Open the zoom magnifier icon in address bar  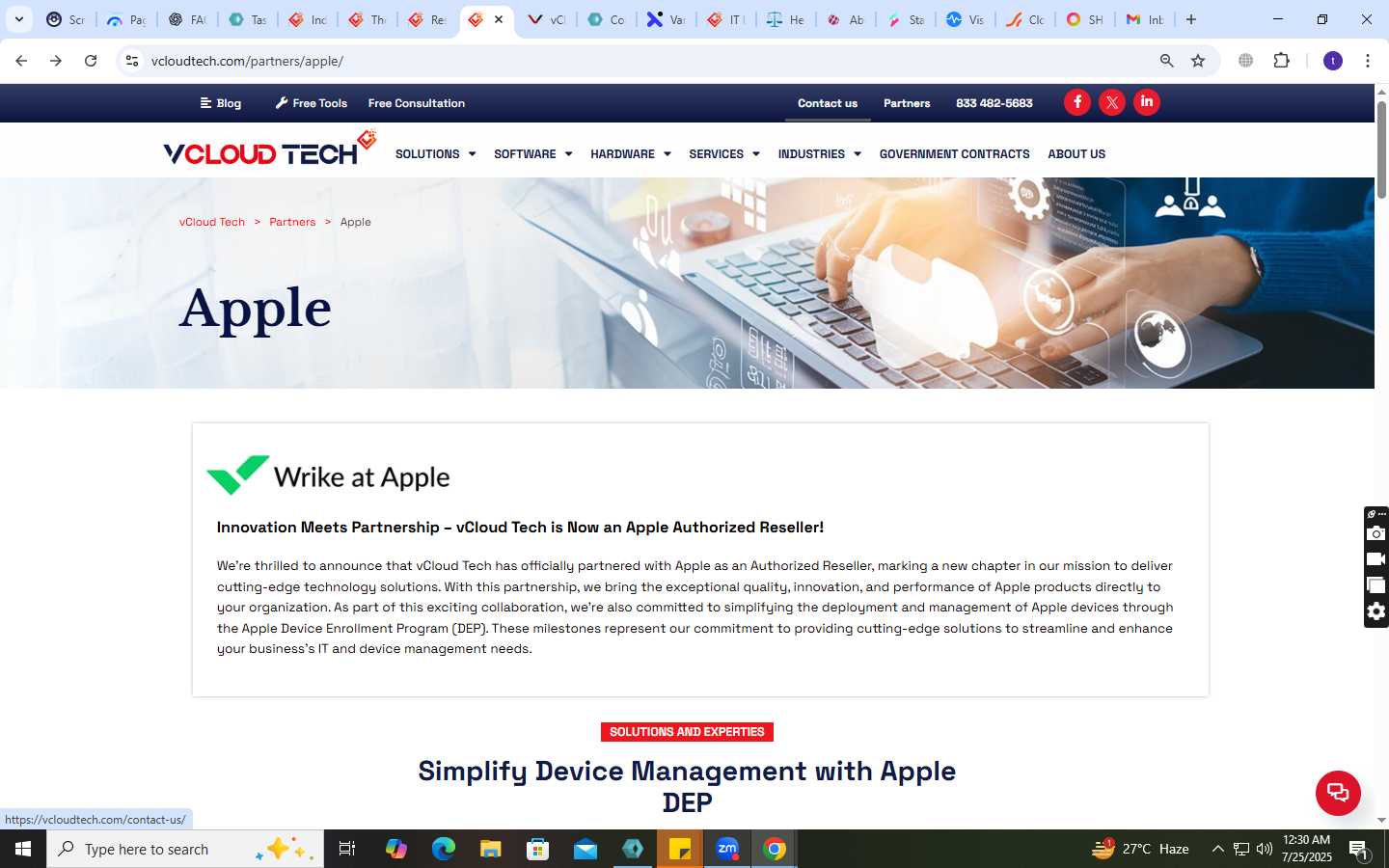click(x=1167, y=61)
